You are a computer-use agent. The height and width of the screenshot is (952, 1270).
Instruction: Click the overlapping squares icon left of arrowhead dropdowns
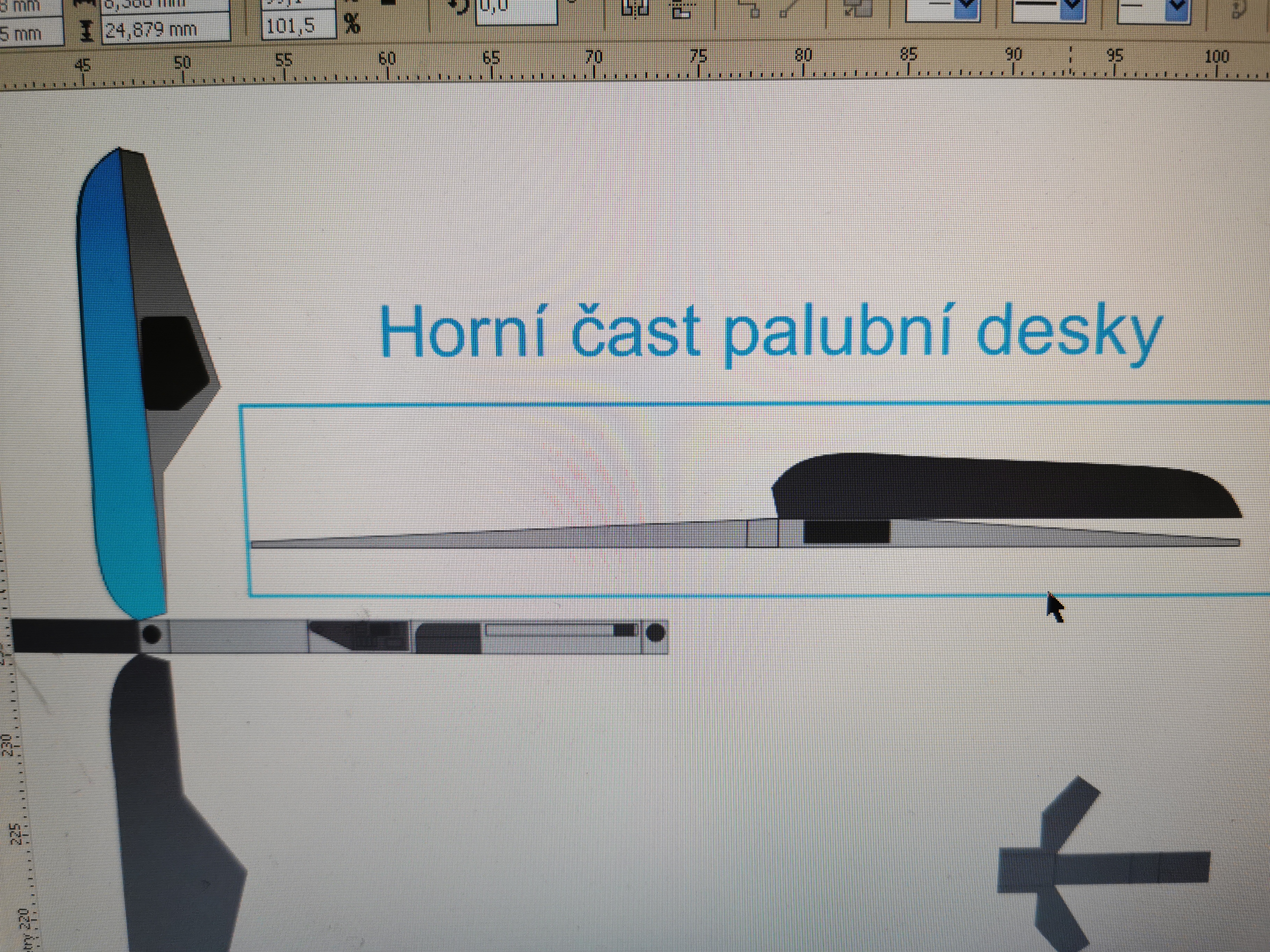[x=859, y=8]
